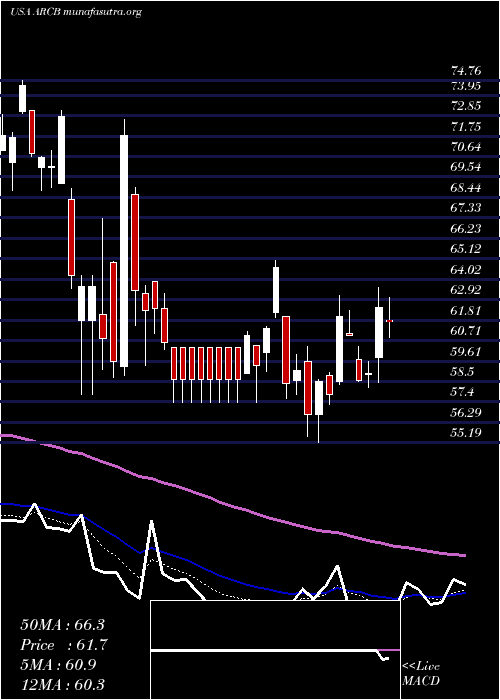The width and height of the screenshot is (500, 700).
Task: Click the 56.29 price axis label
Action: pos(466,412)
